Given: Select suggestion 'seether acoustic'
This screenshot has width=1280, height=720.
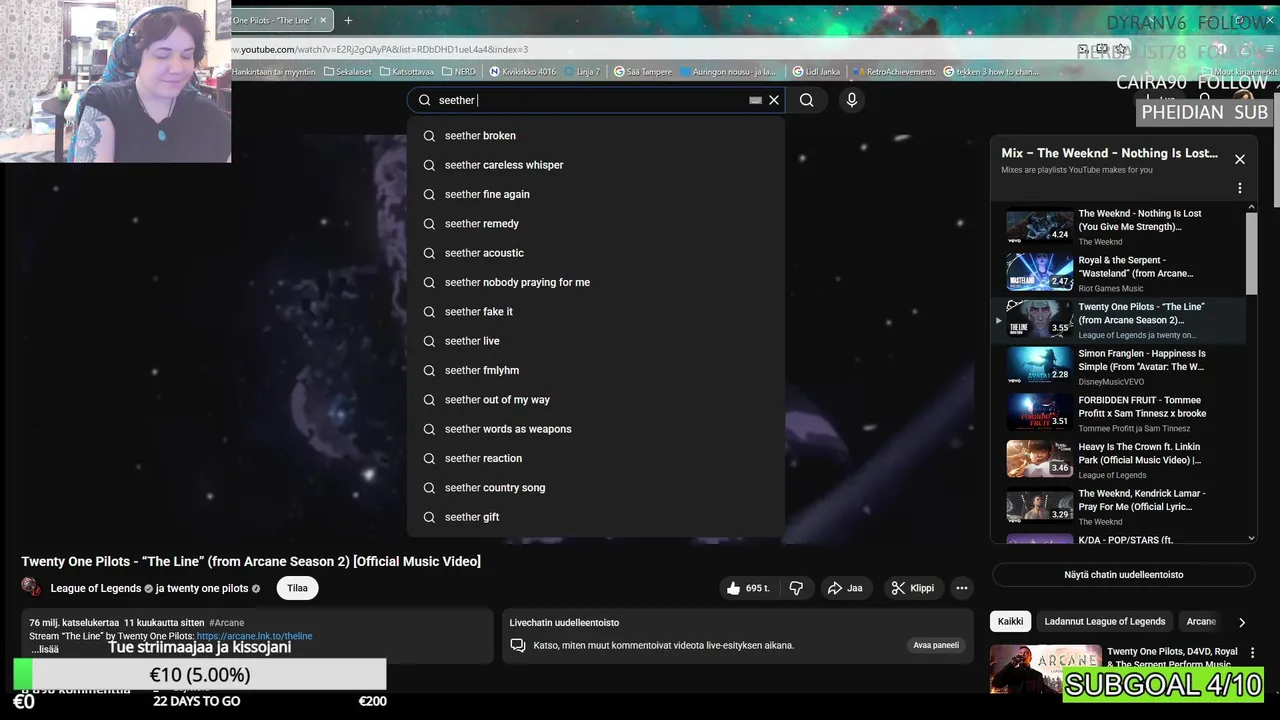Looking at the screenshot, I should click(596, 253).
